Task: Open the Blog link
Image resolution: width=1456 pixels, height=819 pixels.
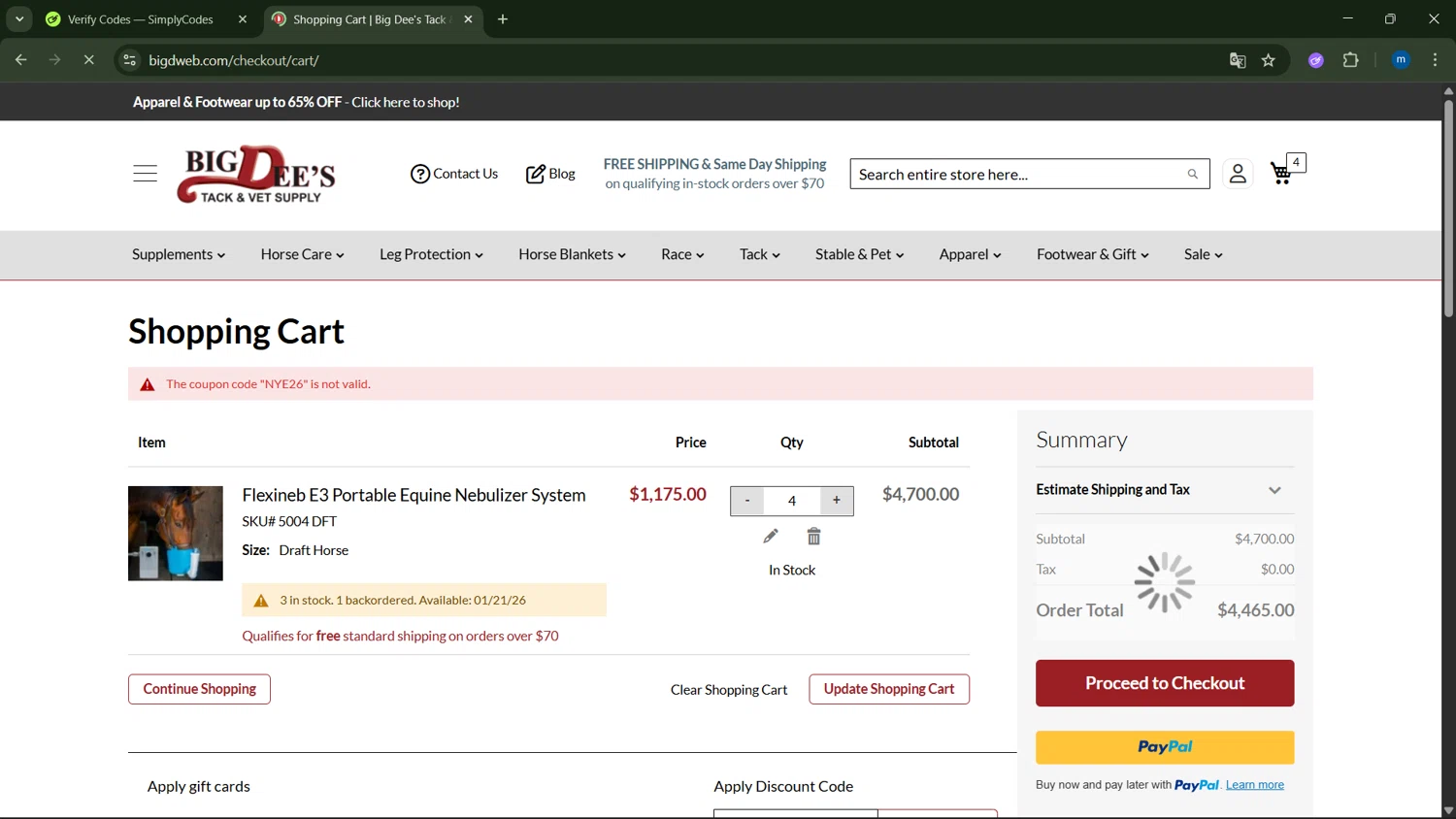Action: [550, 174]
